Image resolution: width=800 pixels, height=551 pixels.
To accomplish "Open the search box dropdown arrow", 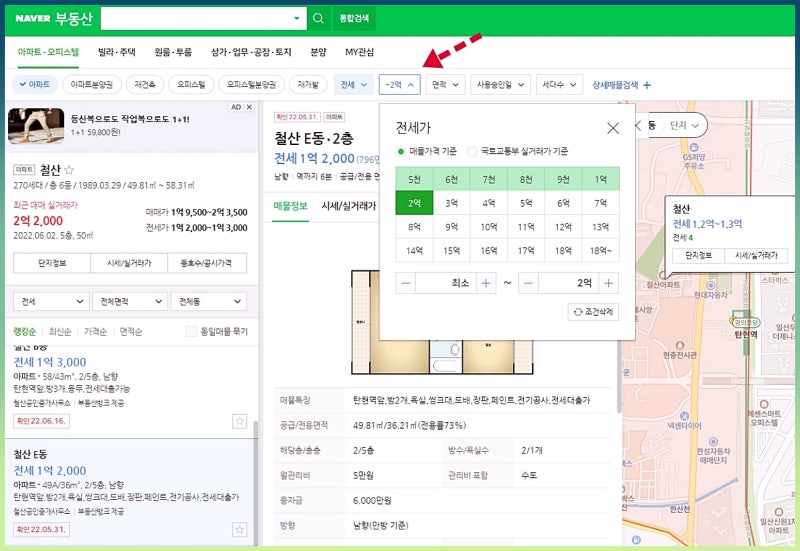I will point(296,18).
